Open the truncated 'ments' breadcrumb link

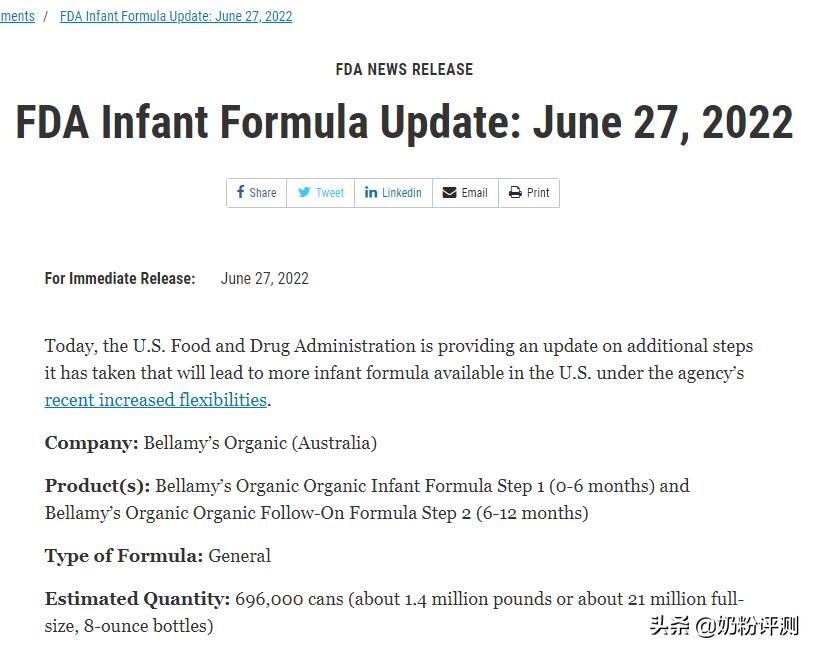pos(17,16)
